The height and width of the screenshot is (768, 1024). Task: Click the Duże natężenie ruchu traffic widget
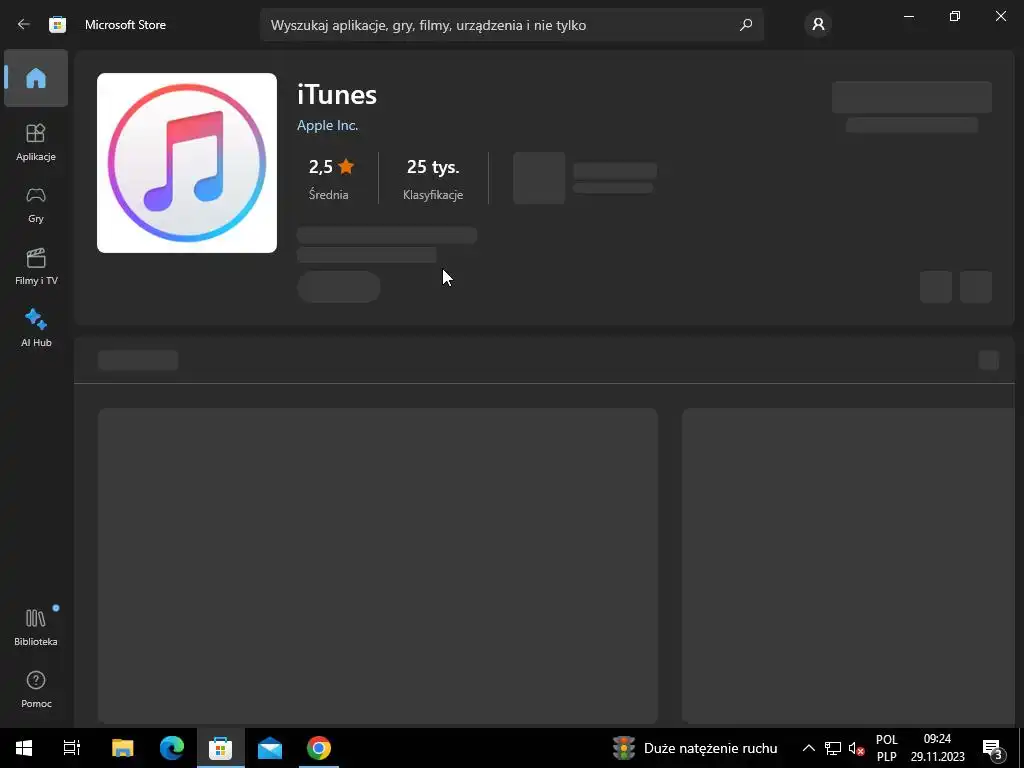coord(696,748)
